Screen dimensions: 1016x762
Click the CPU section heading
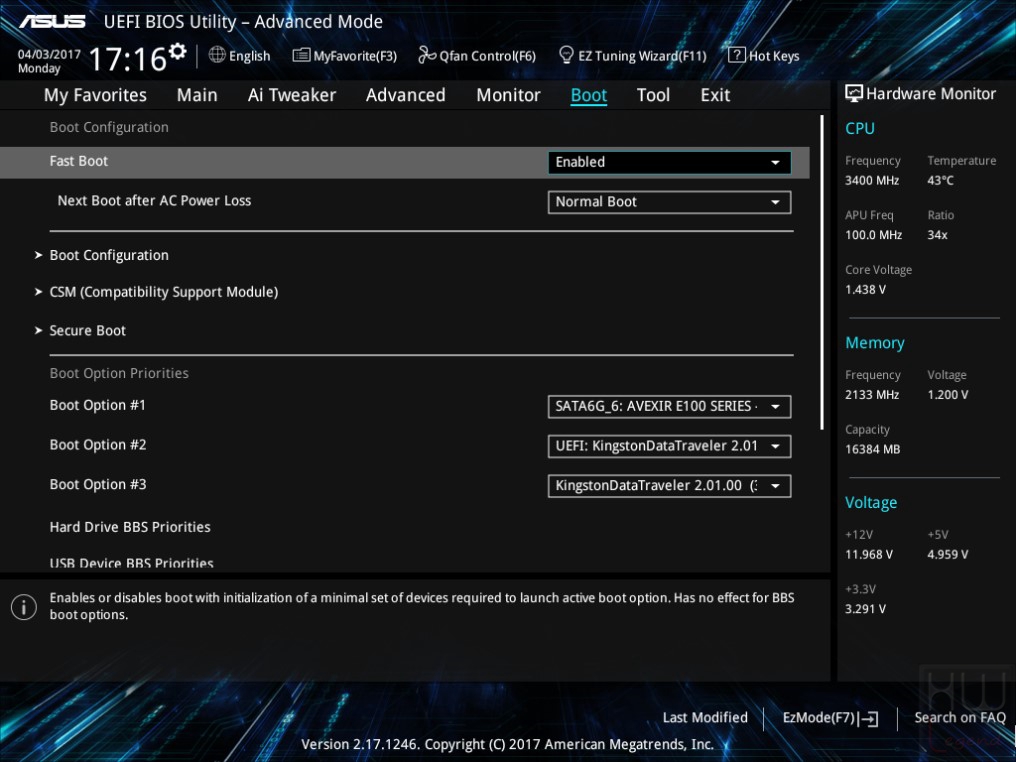coord(860,128)
